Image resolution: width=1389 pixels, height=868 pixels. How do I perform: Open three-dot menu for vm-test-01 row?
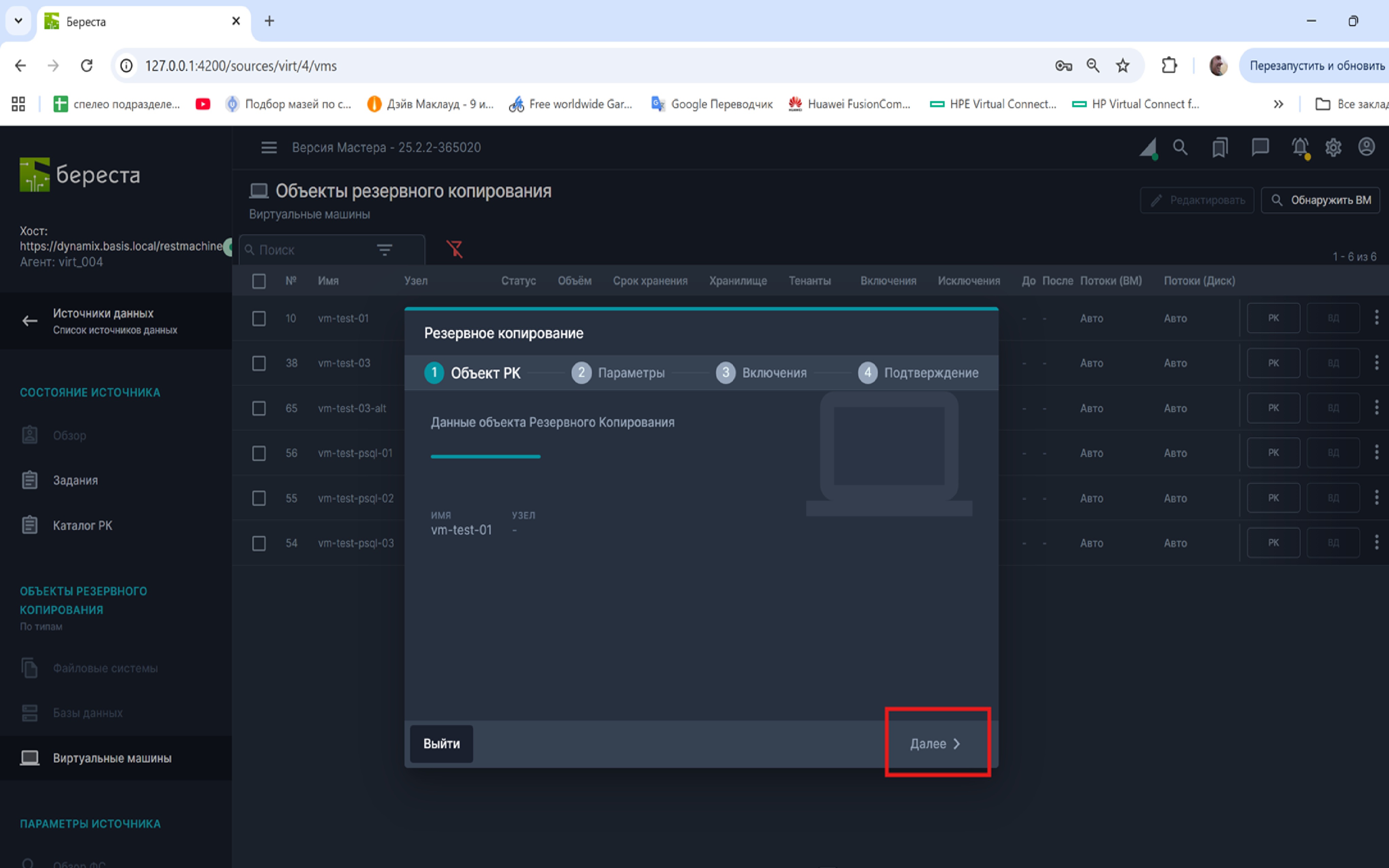click(1376, 318)
